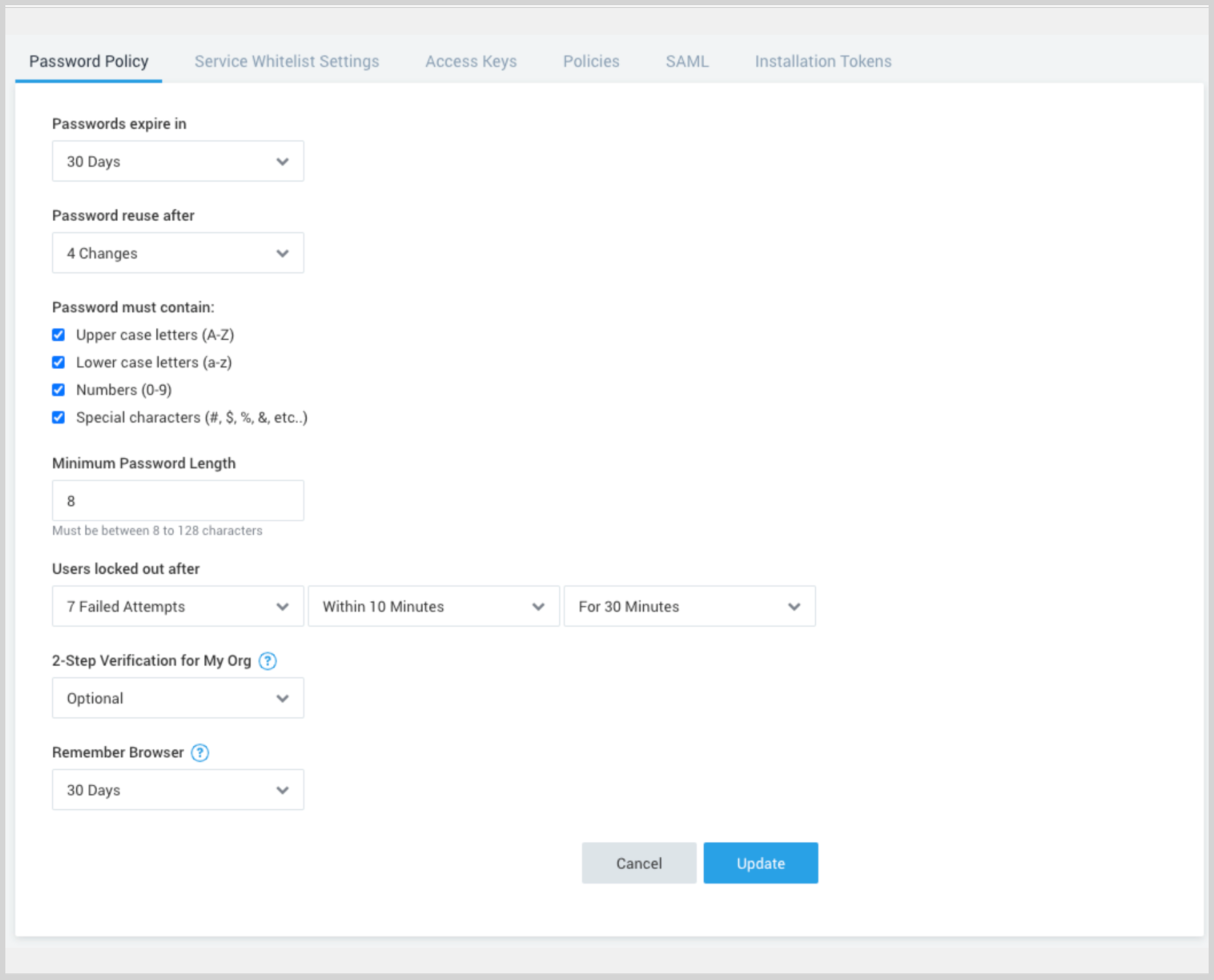Uncheck Upper case letters (A-Z) checkbox
This screenshot has height=980, width=1214.
59,335
